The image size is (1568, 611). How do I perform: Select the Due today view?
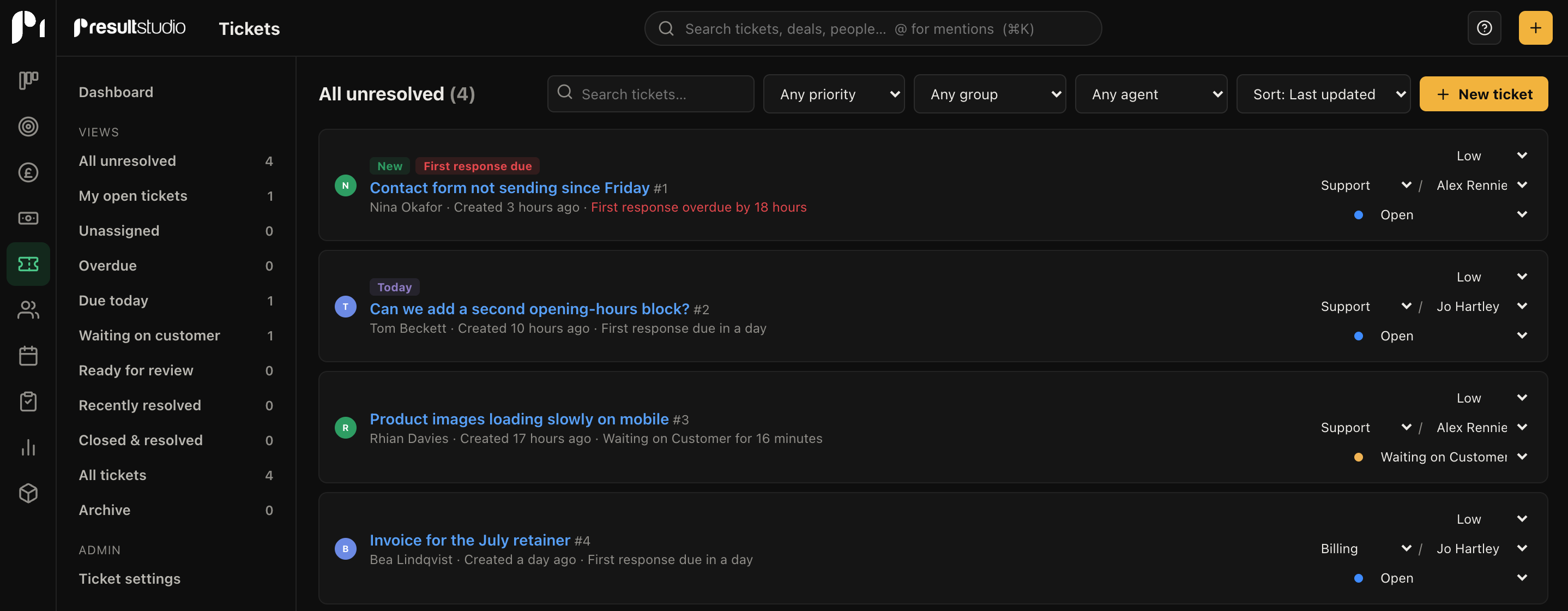tap(176, 301)
